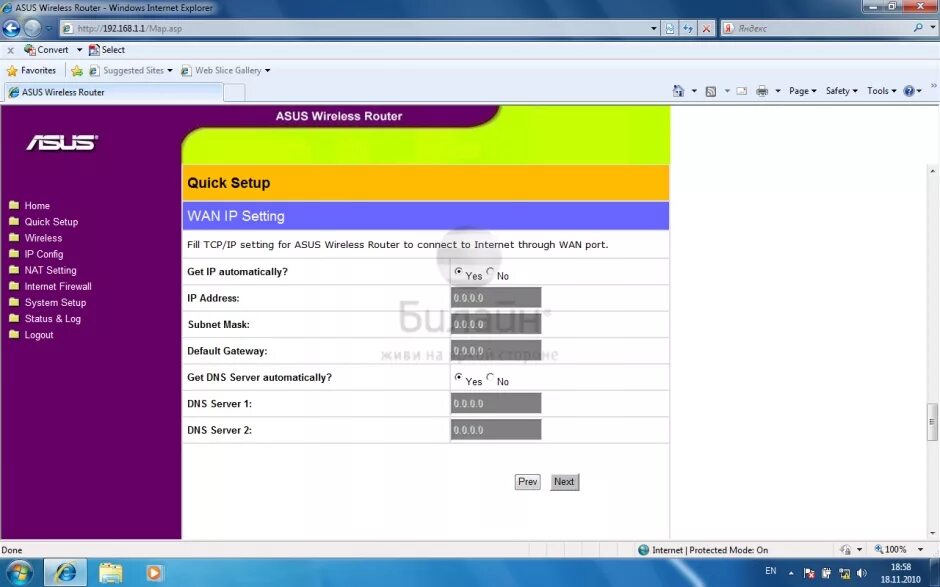Click the page vertical scrollbar thumb
The height and width of the screenshot is (587, 940).
[x=932, y=422]
